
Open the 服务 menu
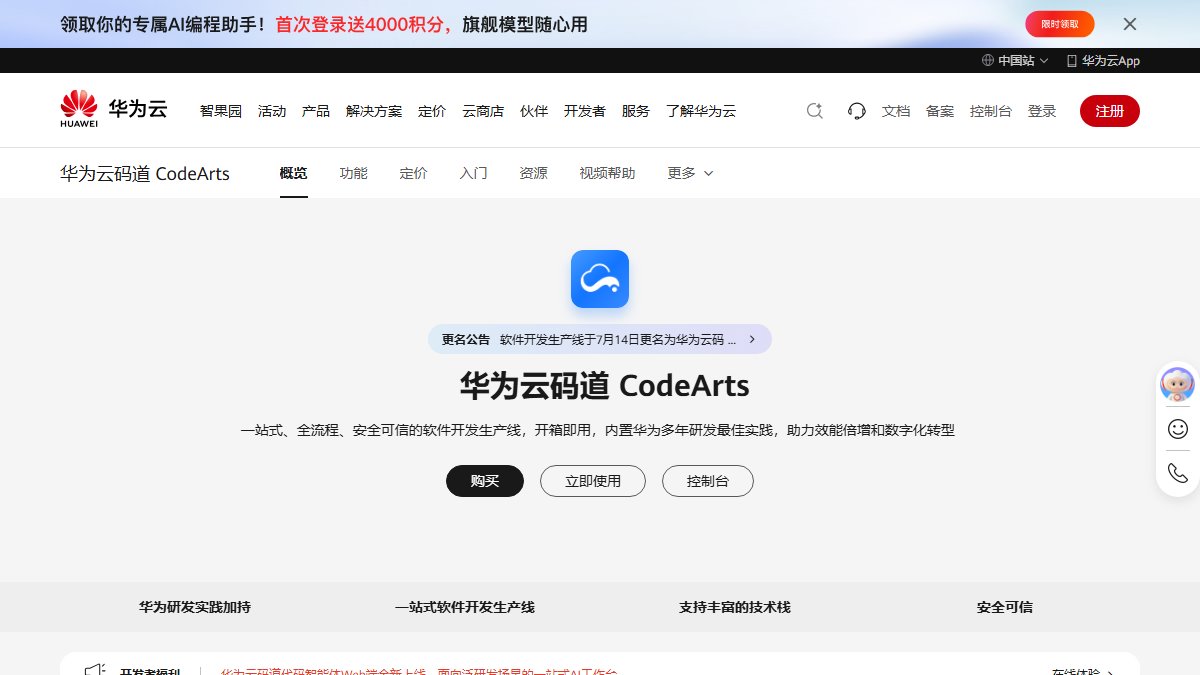(636, 111)
